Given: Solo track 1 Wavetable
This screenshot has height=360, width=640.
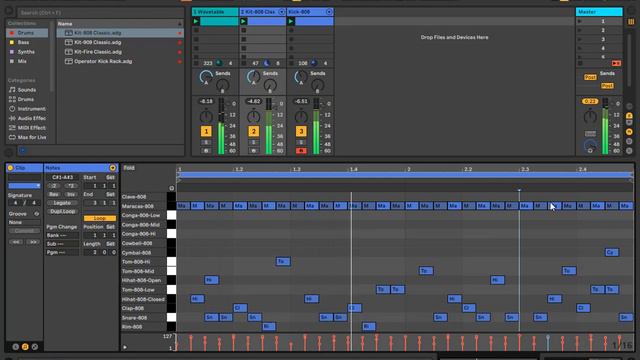Looking at the screenshot, I should click(206, 142).
